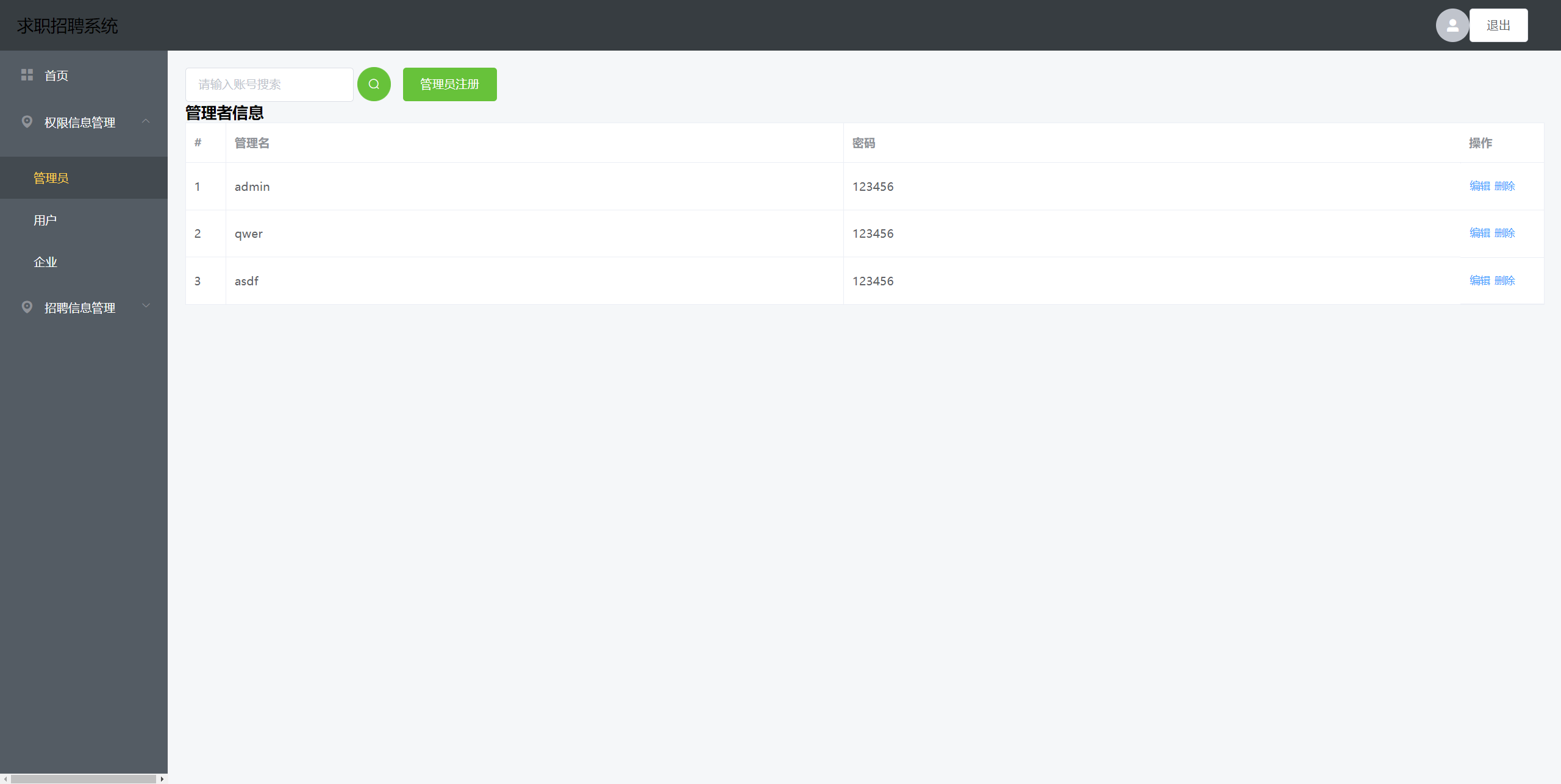1561x784 pixels.
Task: Focus the account search input field
Action: tap(269, 85)
